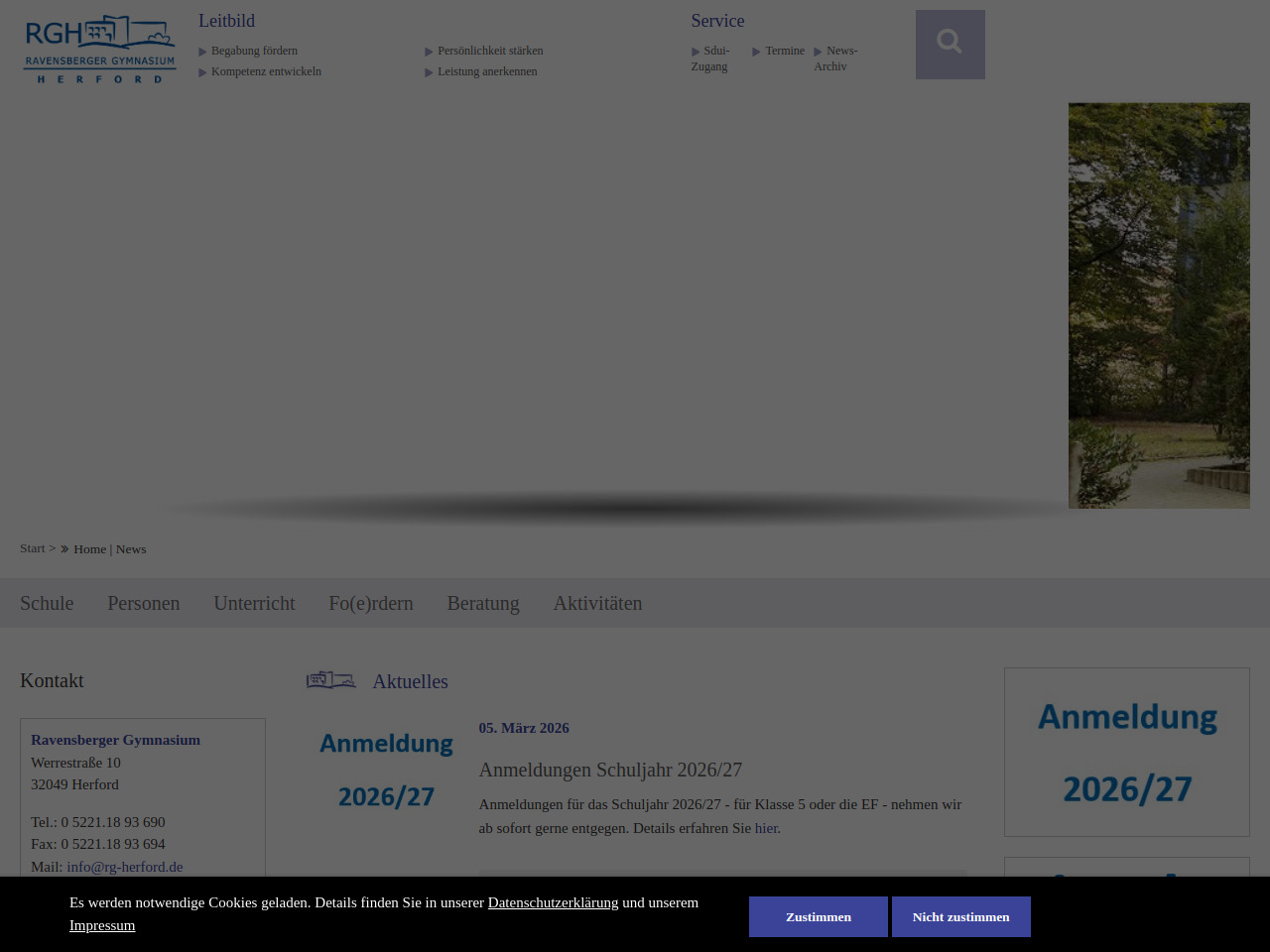1270x952 pixels.
Task: Open the Datenschutzerklärung link in cookie banner
Action: point(553,902)
